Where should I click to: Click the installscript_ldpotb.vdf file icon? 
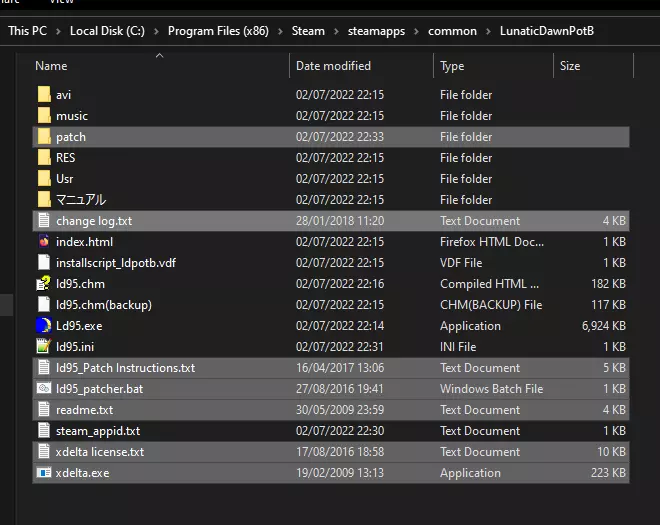point(44,262)
